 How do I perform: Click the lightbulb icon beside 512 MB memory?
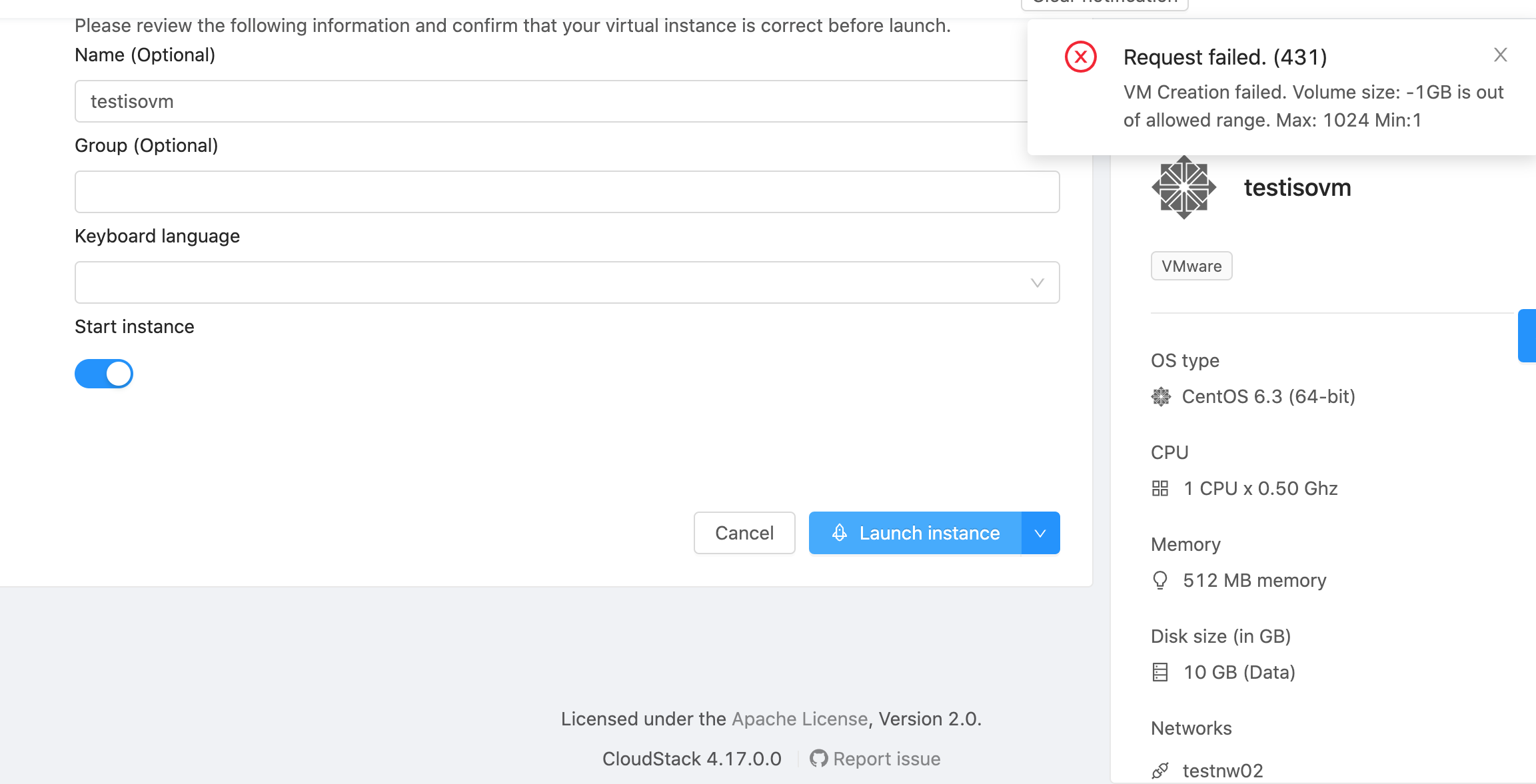point(1160,580)
